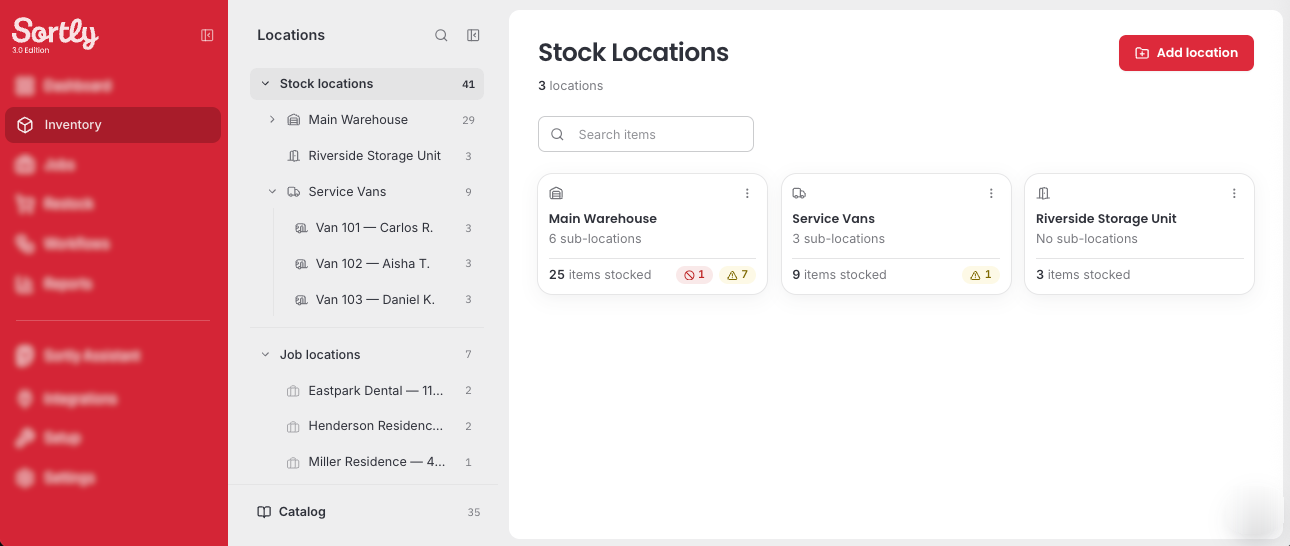Image resolution: width=1290 pixels, height=546 pixels.
Task: Click the Van 102 — Aisha T. icon
Action: [301, 264]
